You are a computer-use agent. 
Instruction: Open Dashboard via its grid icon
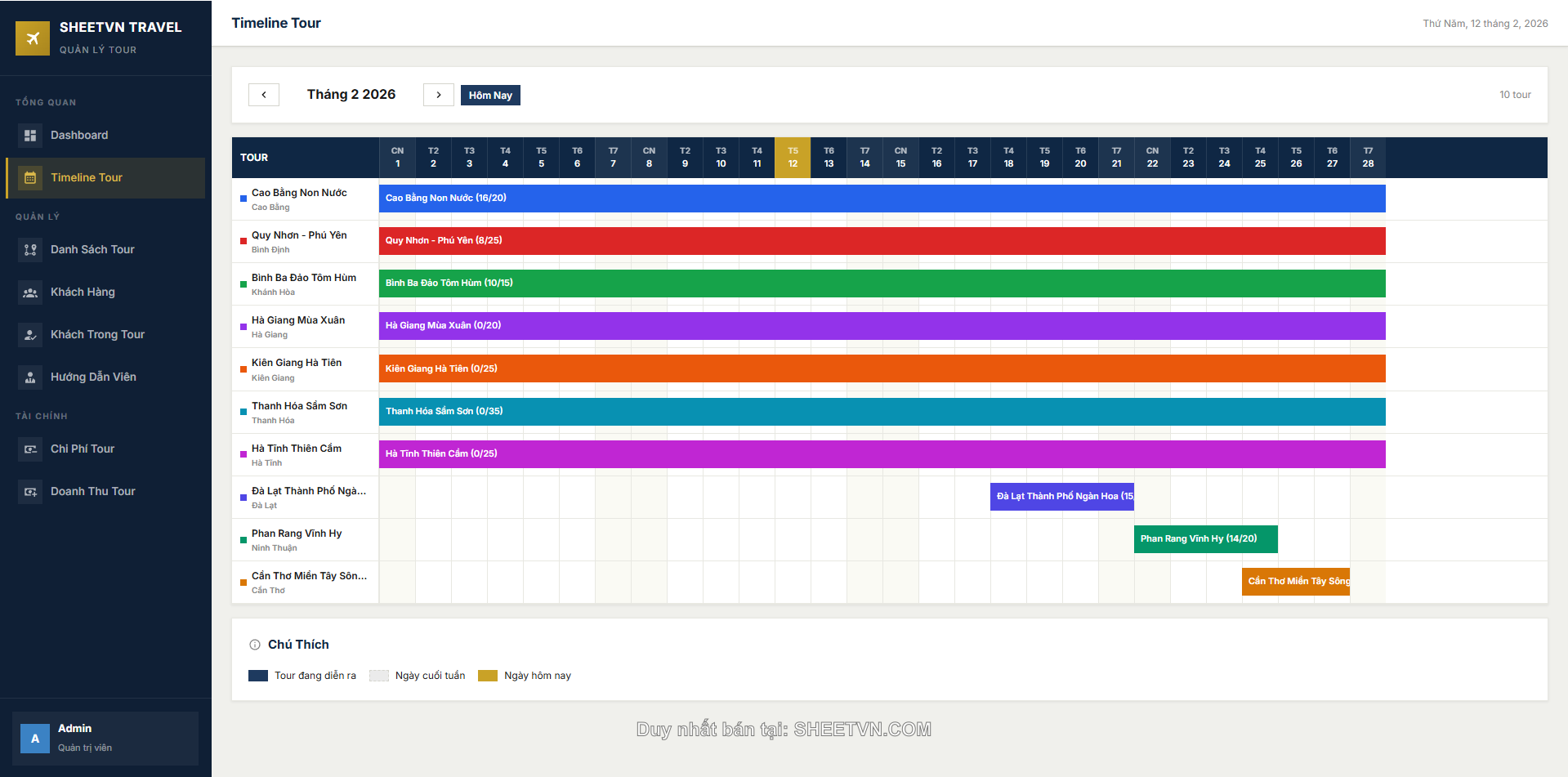[x=30, y=136]
